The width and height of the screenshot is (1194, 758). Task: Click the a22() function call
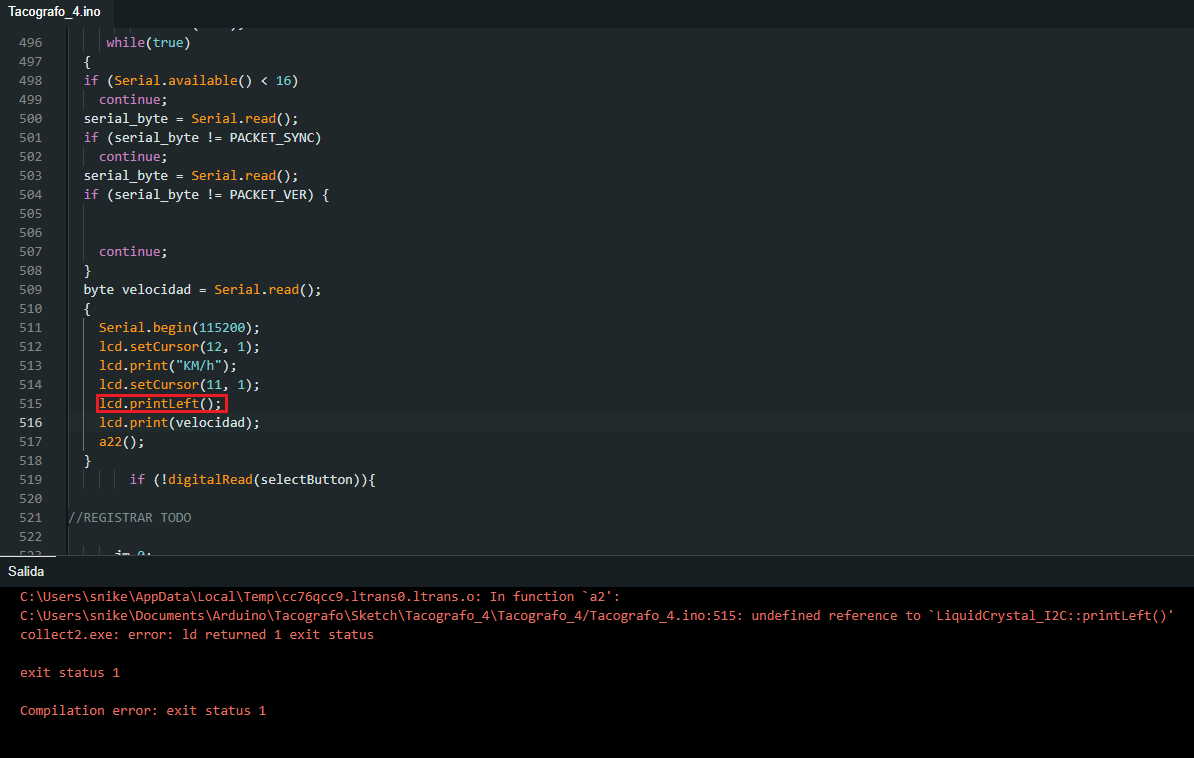[x=121, y=442]
